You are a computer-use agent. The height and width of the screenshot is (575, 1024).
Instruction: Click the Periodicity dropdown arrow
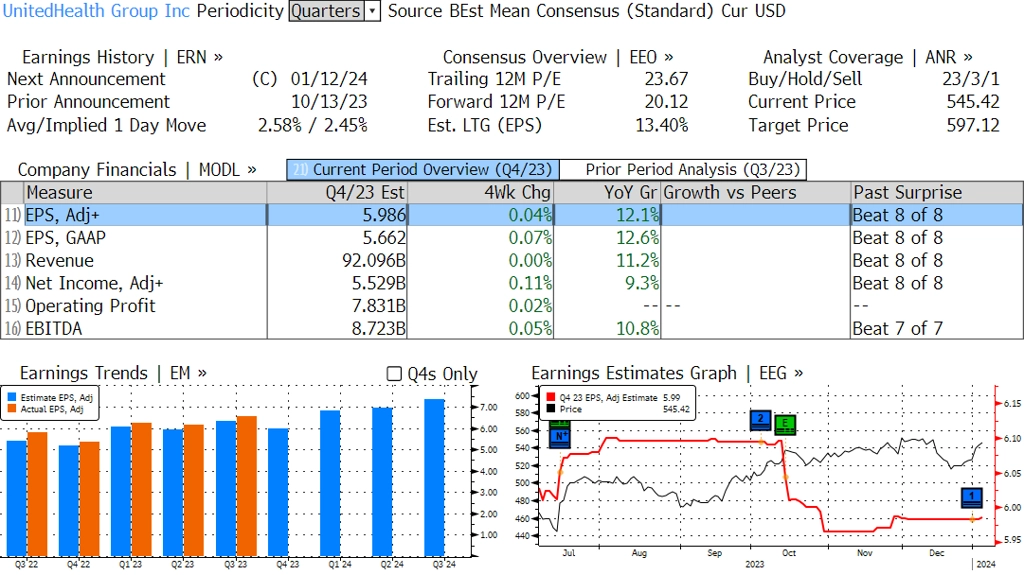tap(372, 11)
